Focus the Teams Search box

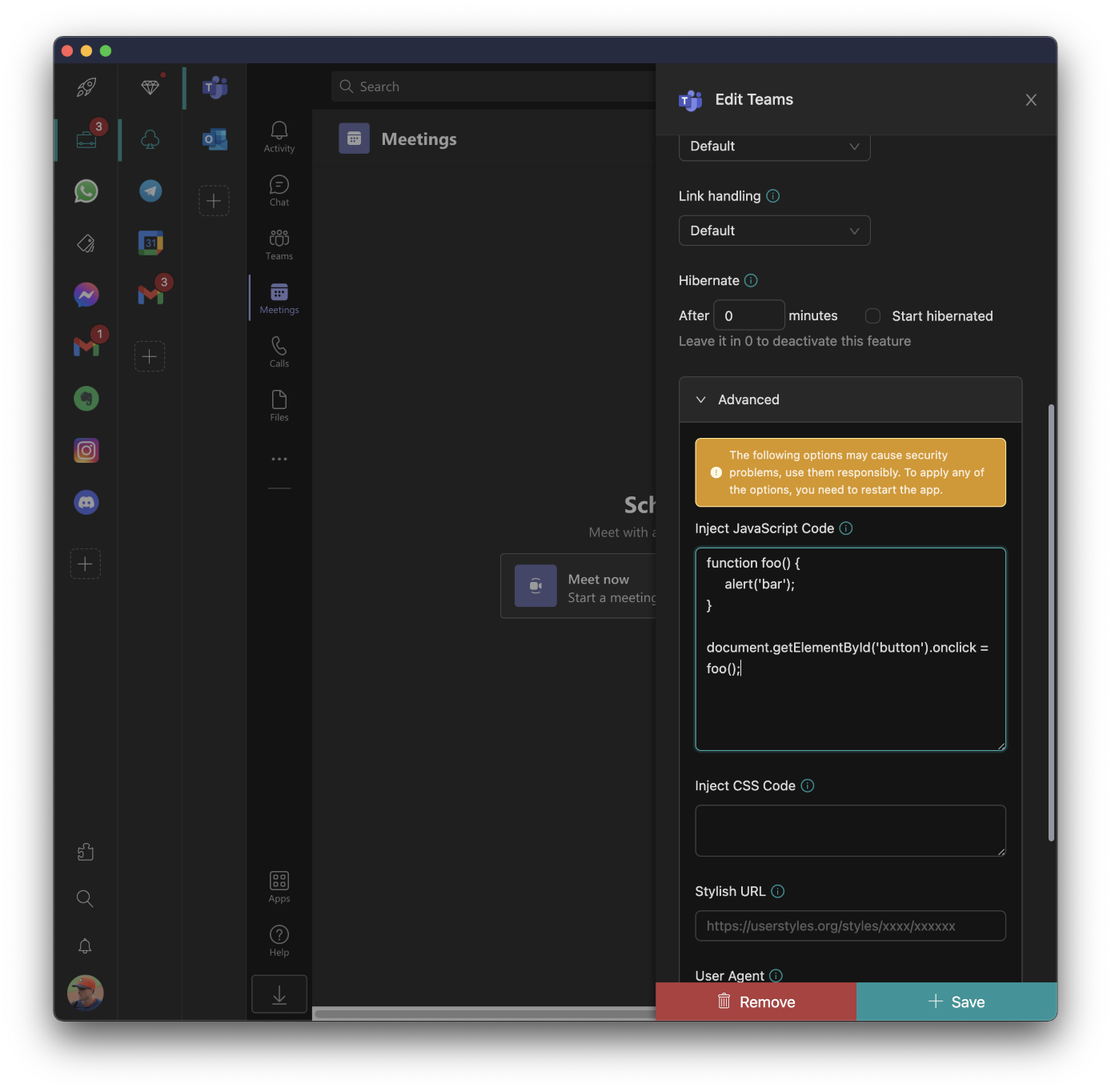494,86
